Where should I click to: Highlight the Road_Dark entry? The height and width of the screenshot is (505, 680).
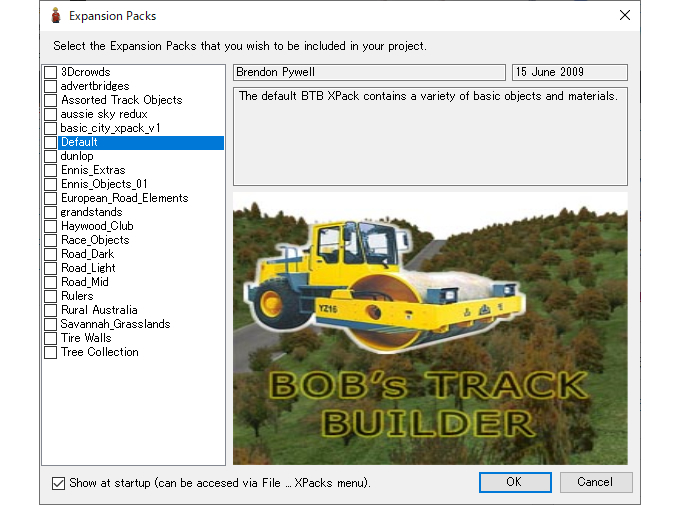click(87, 254)
